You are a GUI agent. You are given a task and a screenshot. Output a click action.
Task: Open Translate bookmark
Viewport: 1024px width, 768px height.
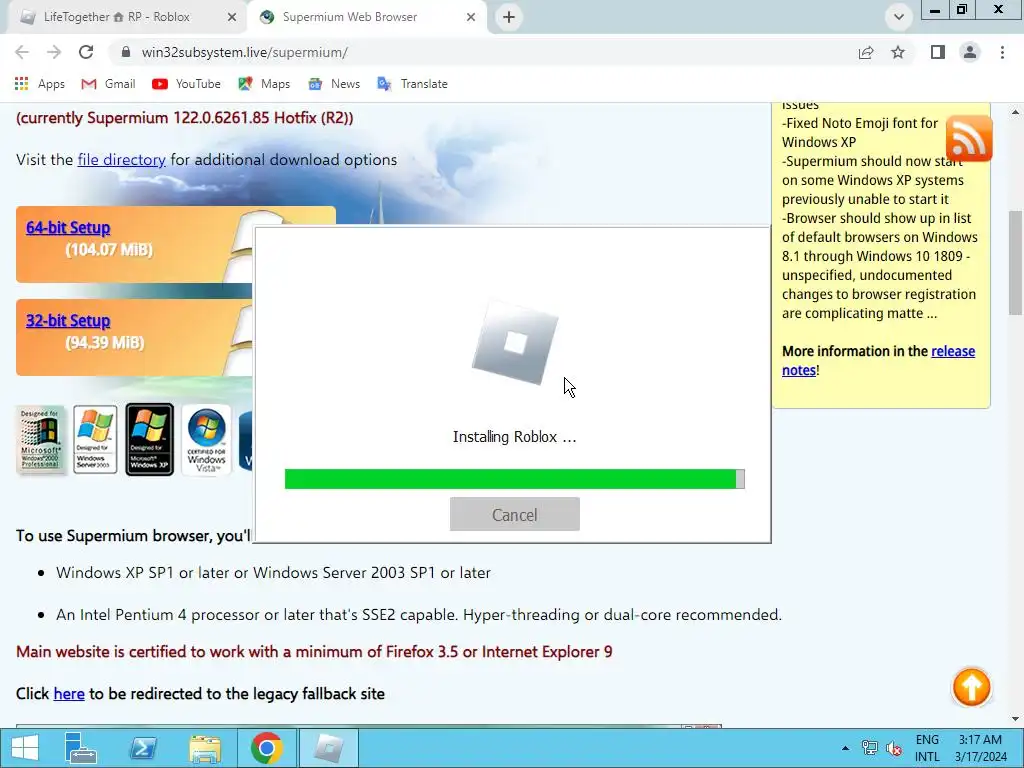pyautogui.click(x=413, y=84)
